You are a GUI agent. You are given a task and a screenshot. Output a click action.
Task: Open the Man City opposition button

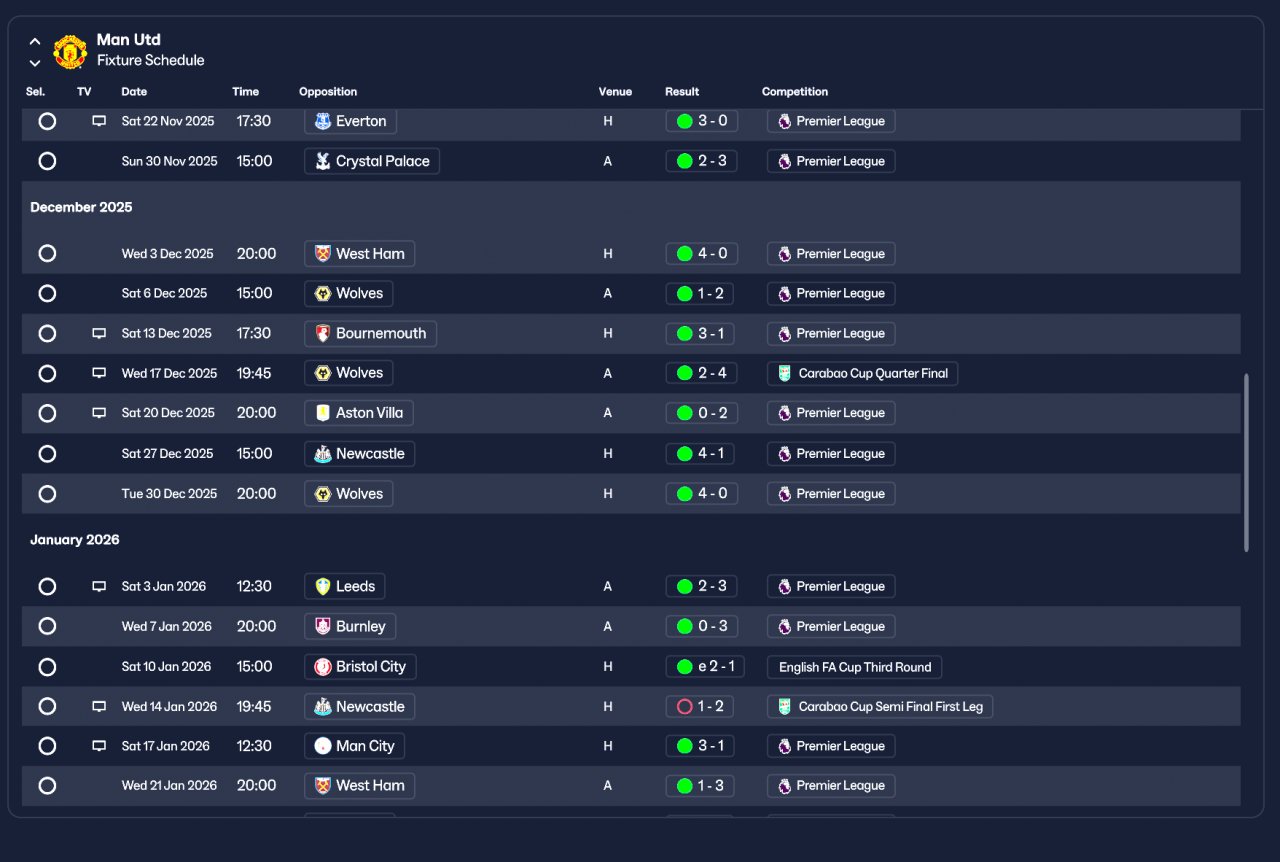click(355, 746)
